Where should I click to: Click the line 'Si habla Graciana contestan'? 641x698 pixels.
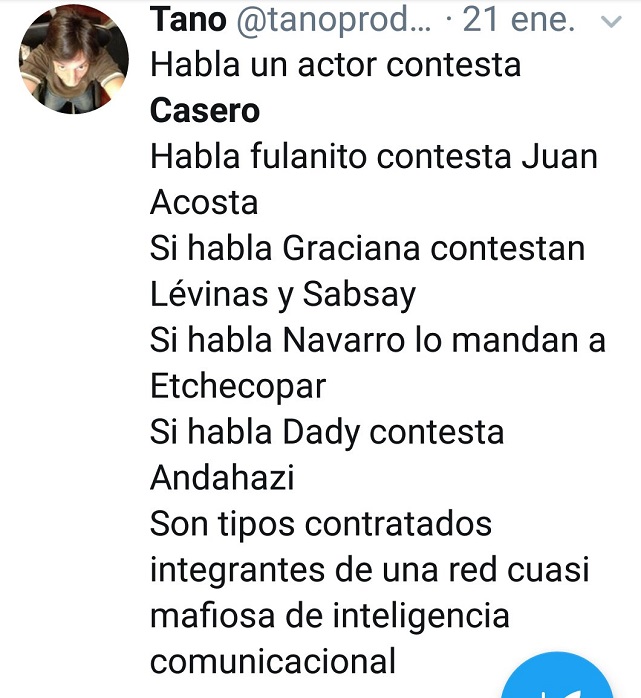tap(367, 248)
